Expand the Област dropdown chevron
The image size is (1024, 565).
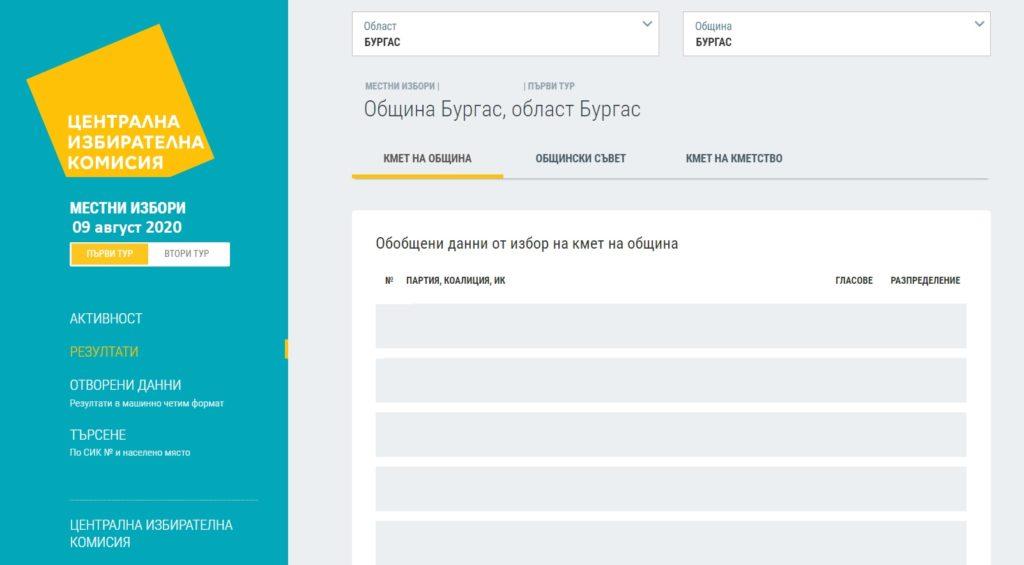point(647,25)
